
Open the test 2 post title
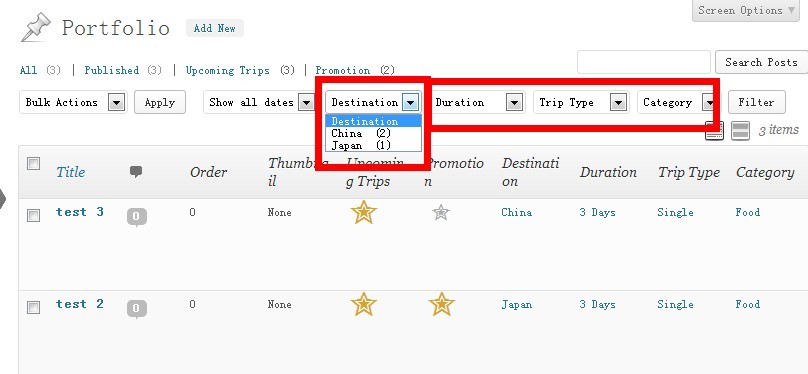[x=80, y=304]
